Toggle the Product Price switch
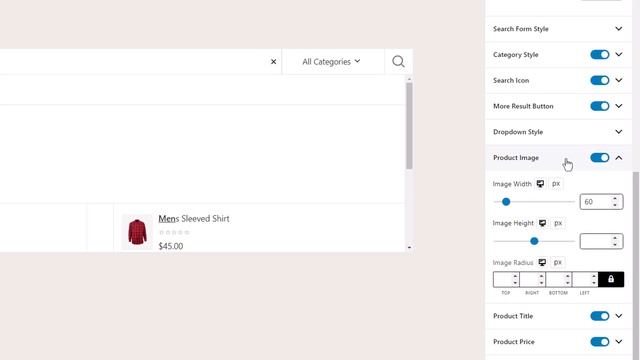Viewport: 640px width, 360px height. pyautogui.click(x=600, y=342)
